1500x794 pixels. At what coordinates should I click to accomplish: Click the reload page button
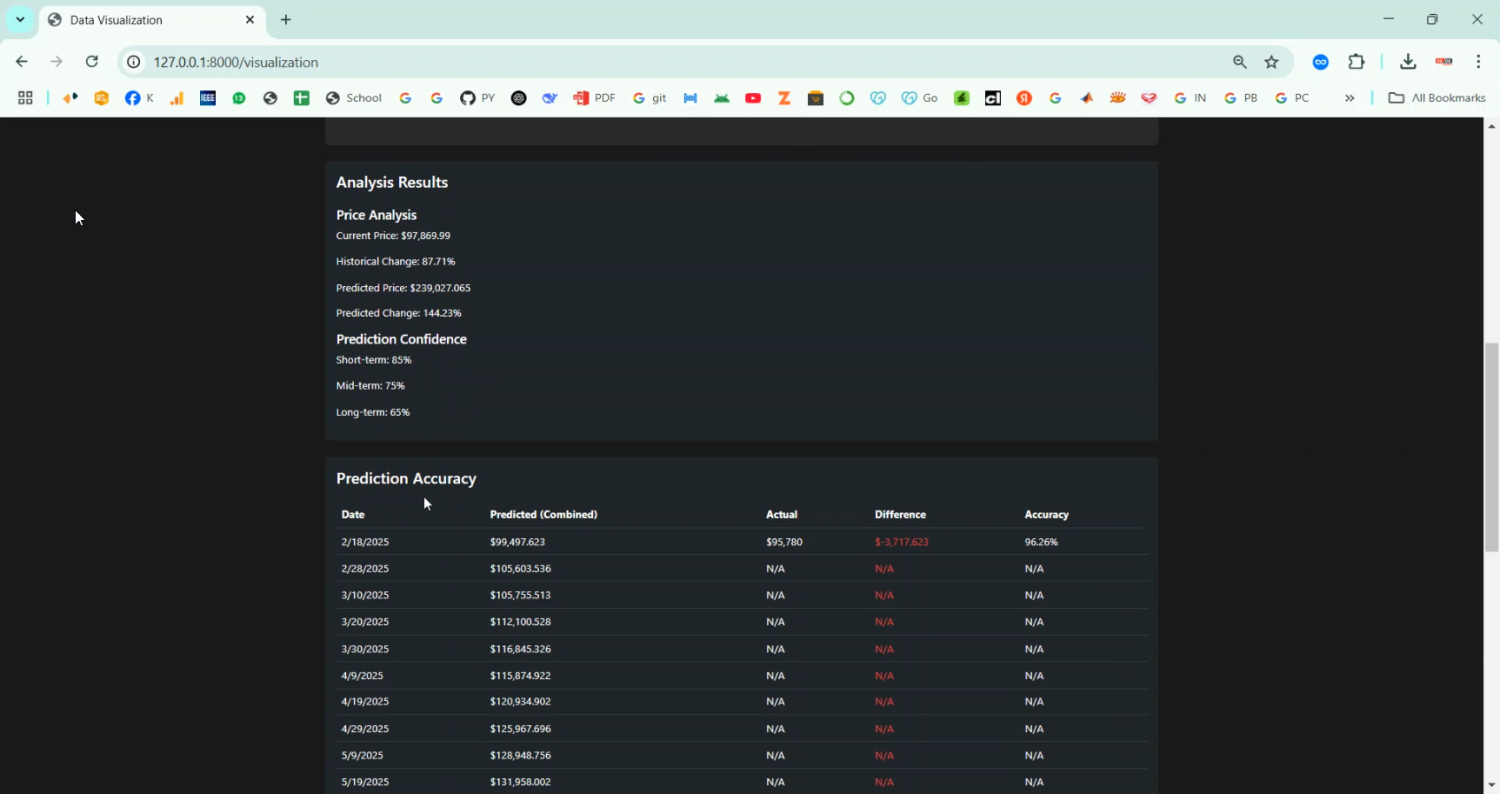point(91,62)
